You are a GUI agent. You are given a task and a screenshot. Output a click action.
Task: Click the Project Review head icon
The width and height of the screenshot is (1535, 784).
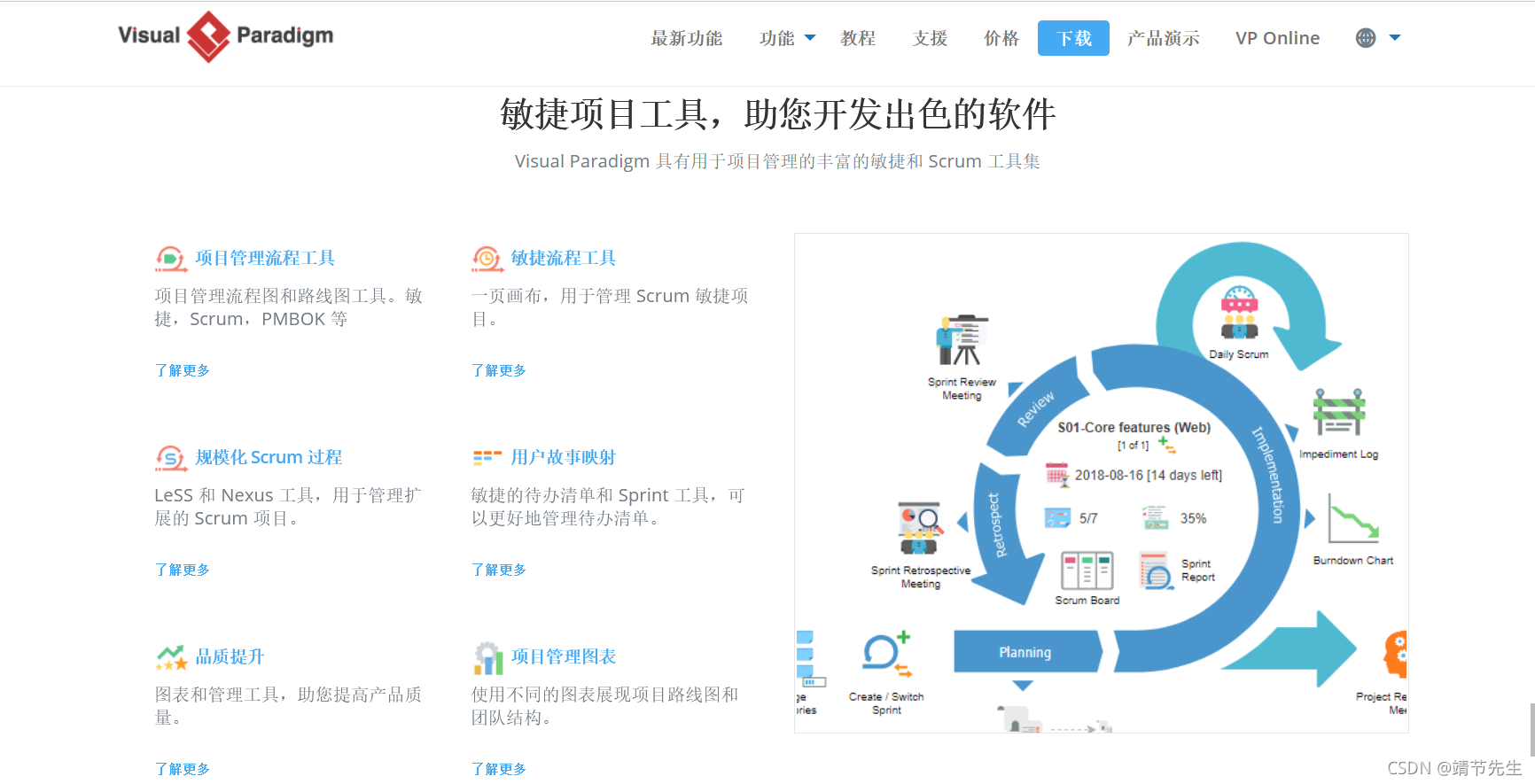1395,655
